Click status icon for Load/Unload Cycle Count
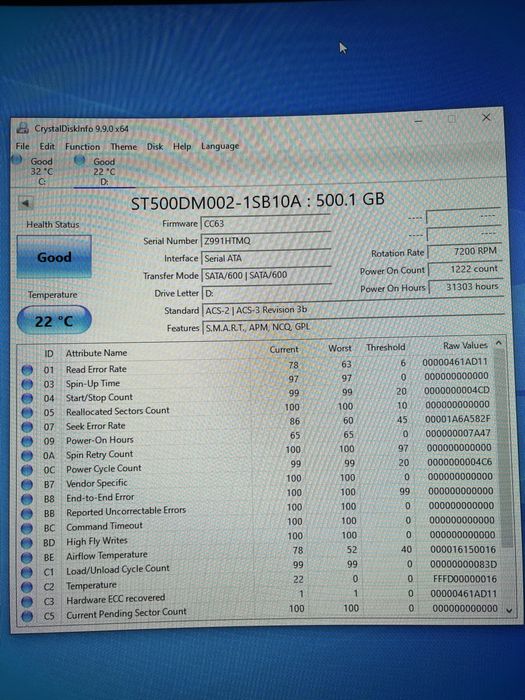 pos(27,572)
